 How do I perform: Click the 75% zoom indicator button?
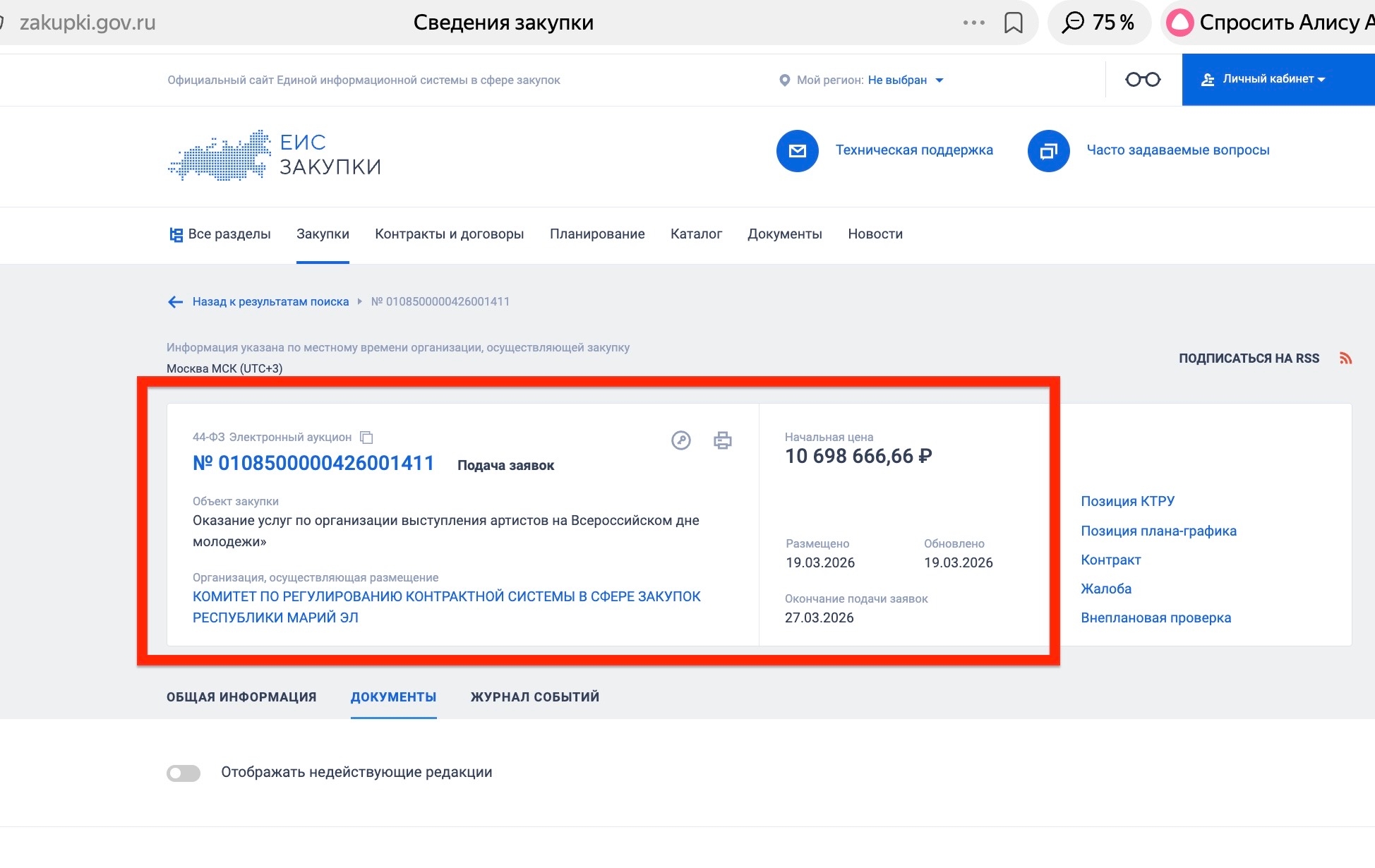1098,23
